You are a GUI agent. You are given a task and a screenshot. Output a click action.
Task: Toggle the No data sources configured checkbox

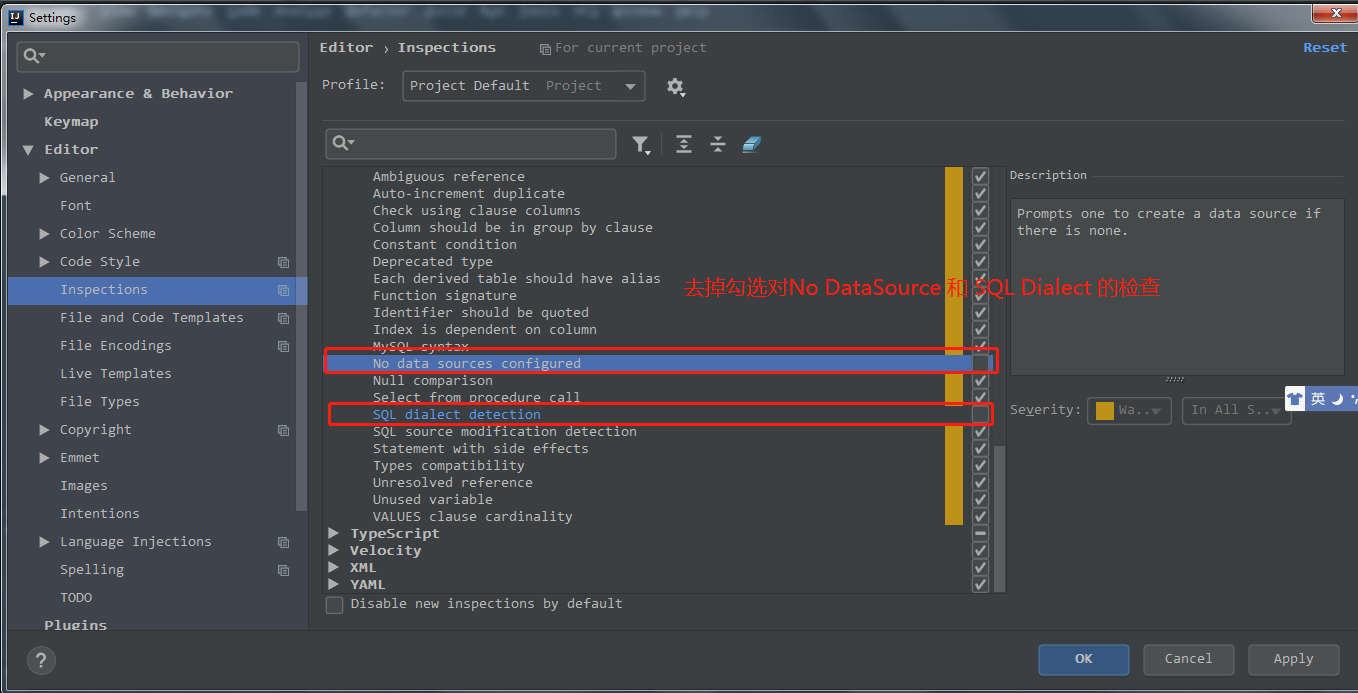click(980, 363)
